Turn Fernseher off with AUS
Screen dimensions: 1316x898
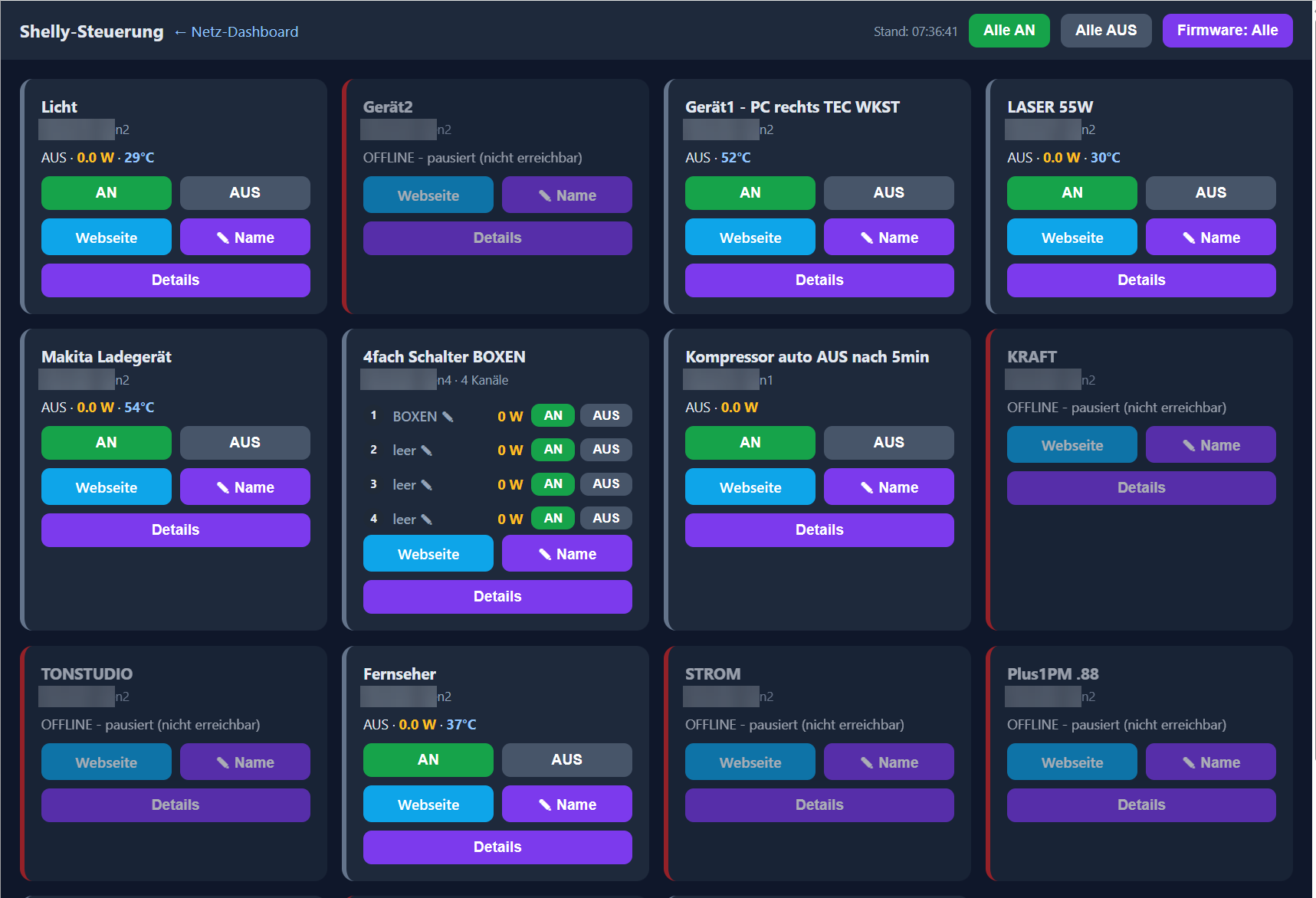pos(567,760)
